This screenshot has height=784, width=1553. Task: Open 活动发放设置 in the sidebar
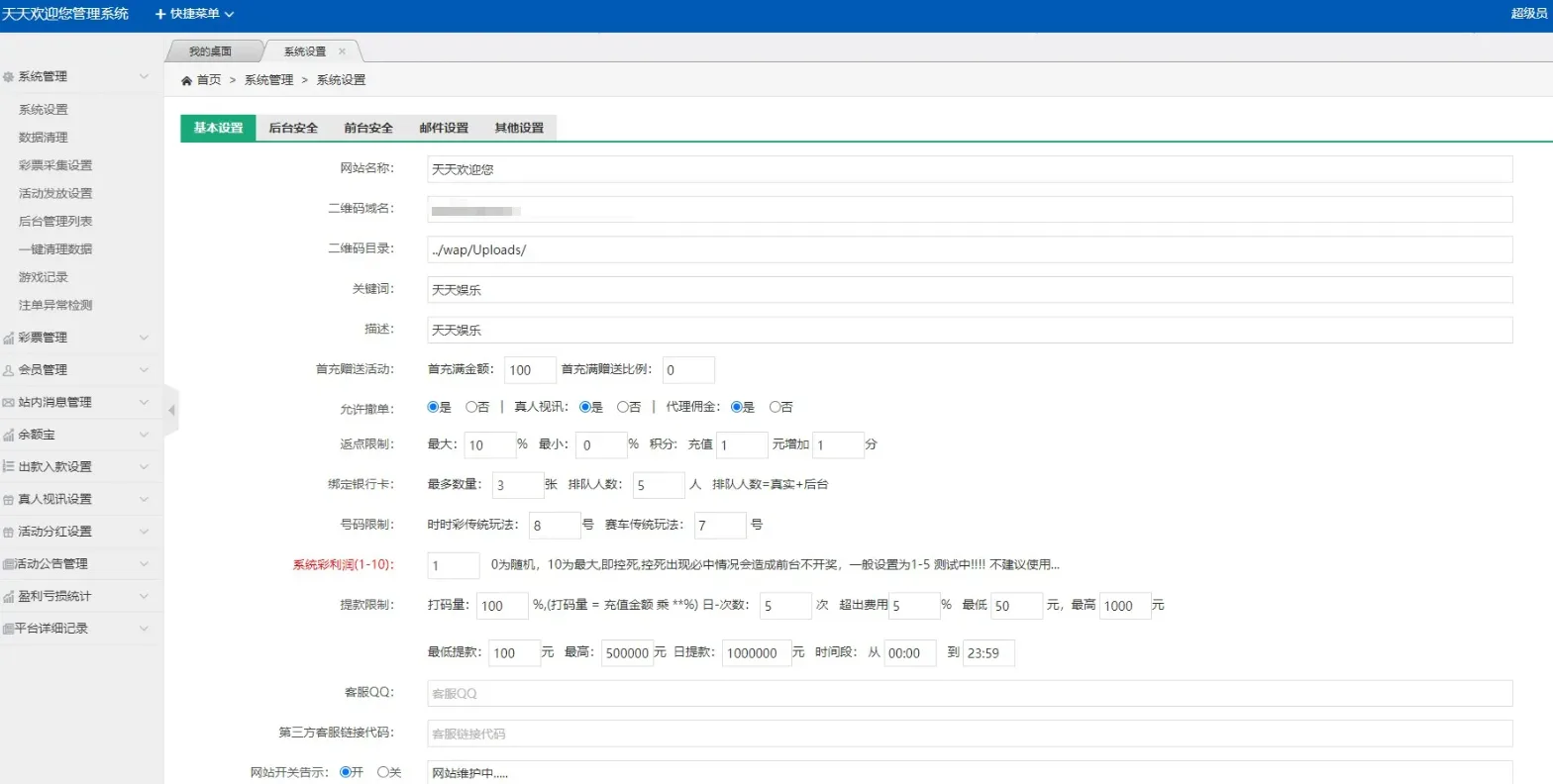[55, 193]
